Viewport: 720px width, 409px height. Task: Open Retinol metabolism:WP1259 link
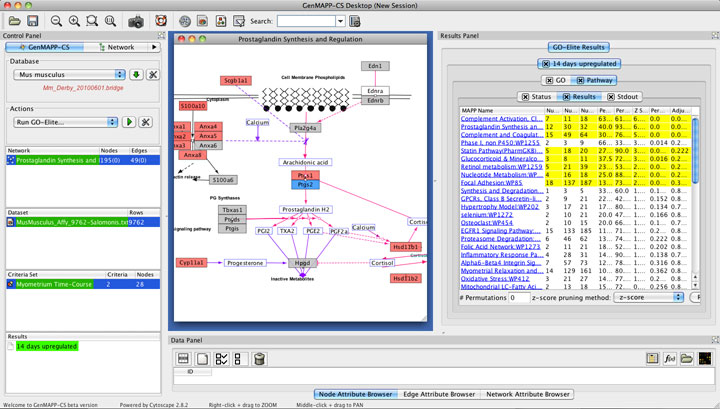[x=501, y=167]
